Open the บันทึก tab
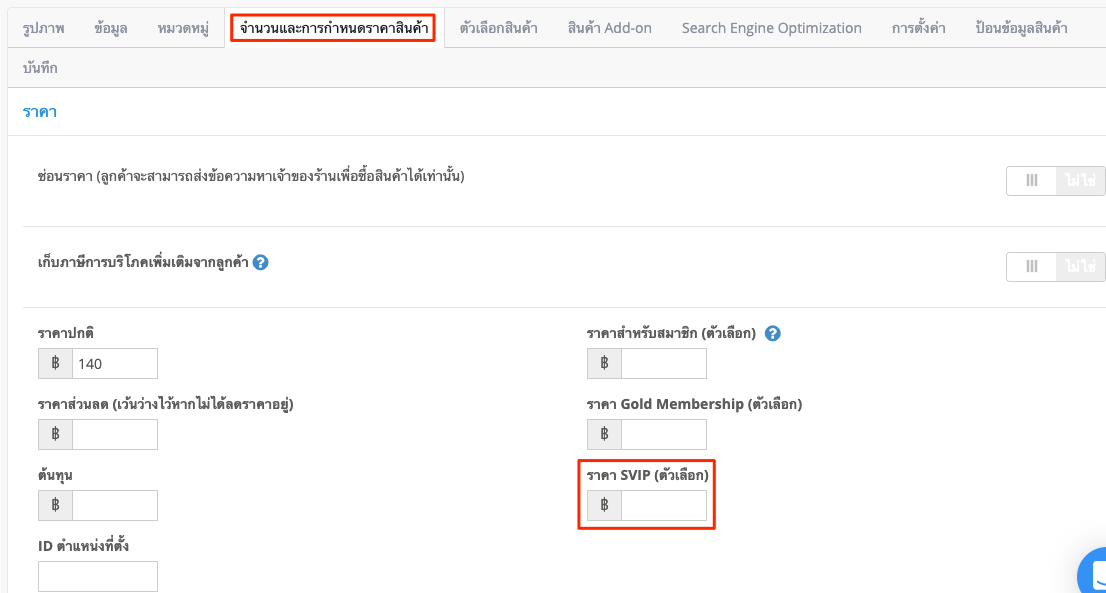This screenshot has height=593, width=1106. (x=40, y=68)
